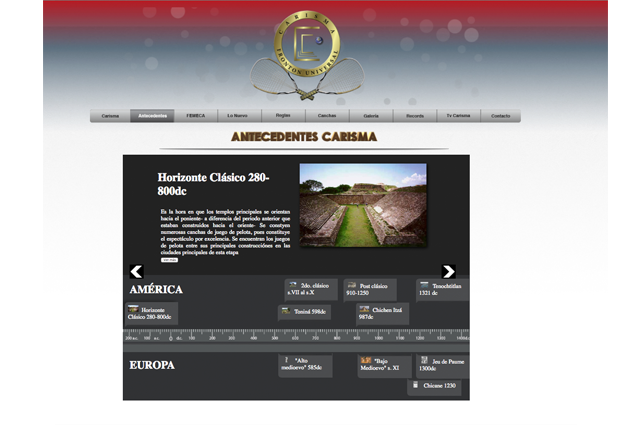Click the previous slide arrow

137,271
